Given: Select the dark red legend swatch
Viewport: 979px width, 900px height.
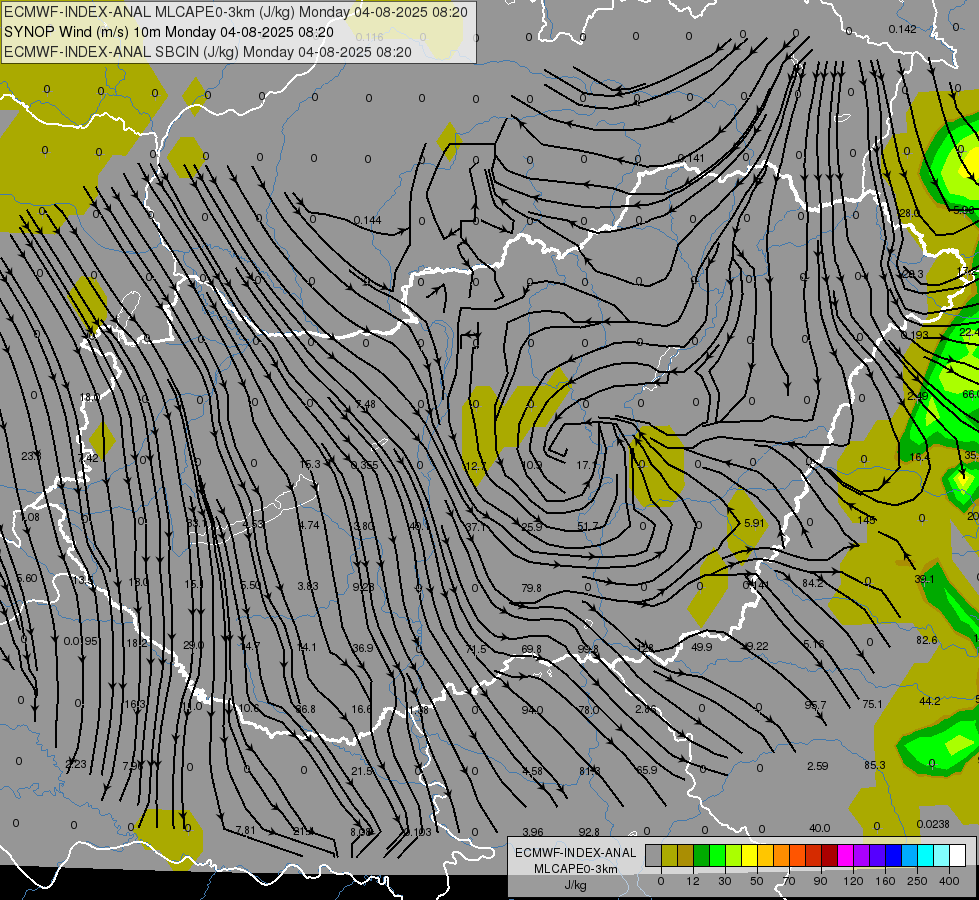Looking at the screenshot, I should pos(829,856).
